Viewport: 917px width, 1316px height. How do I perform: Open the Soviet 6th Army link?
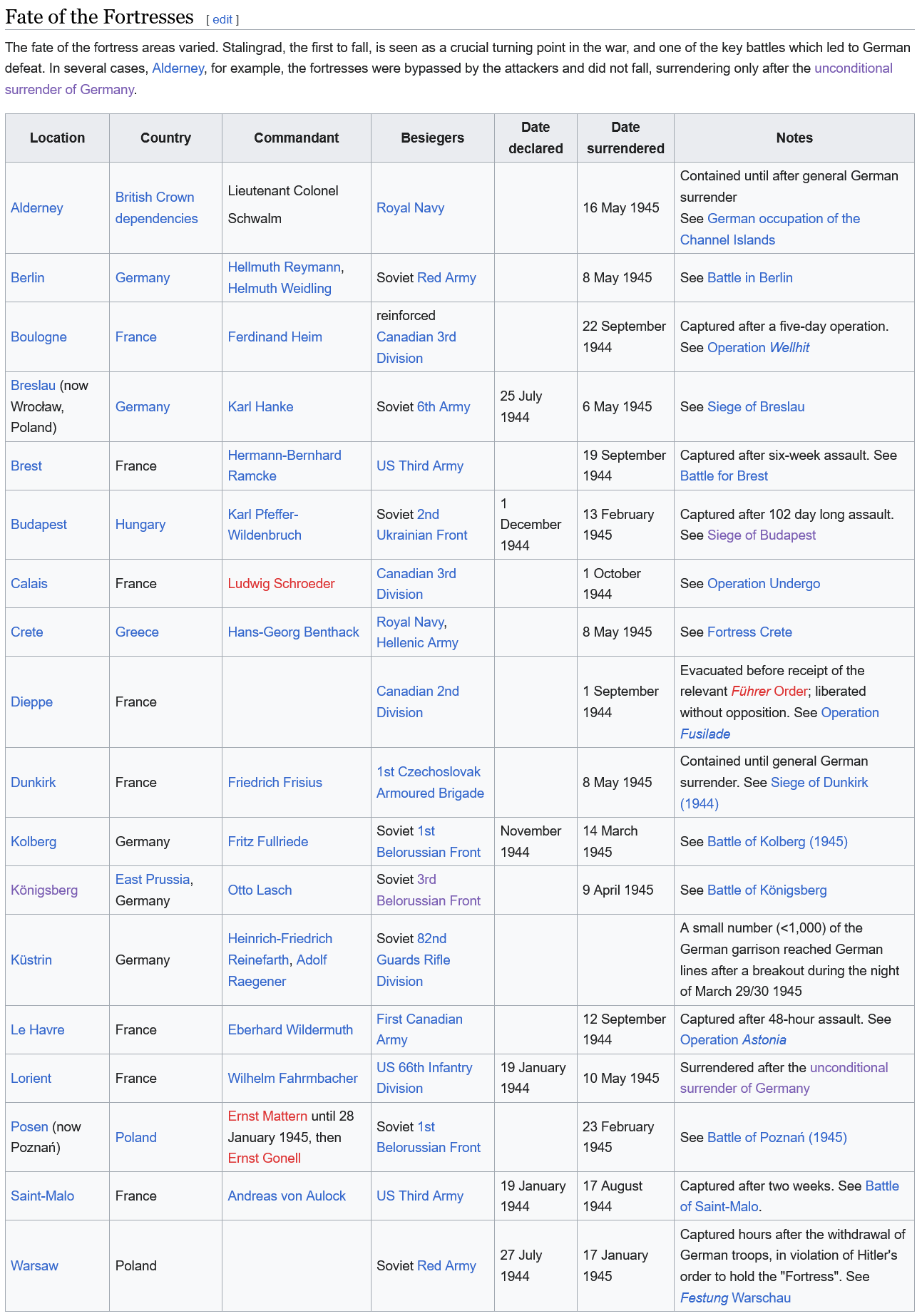(x=444, y=407)
